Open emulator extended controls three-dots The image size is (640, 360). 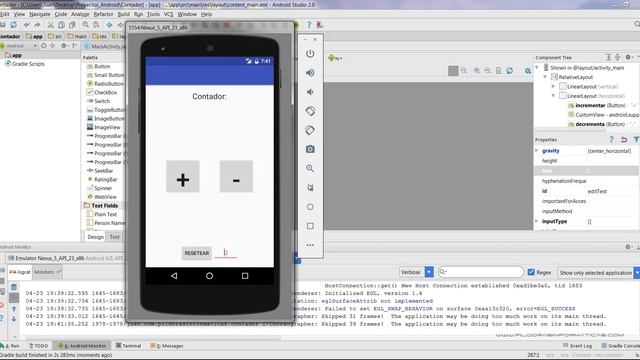click(310, 245)
